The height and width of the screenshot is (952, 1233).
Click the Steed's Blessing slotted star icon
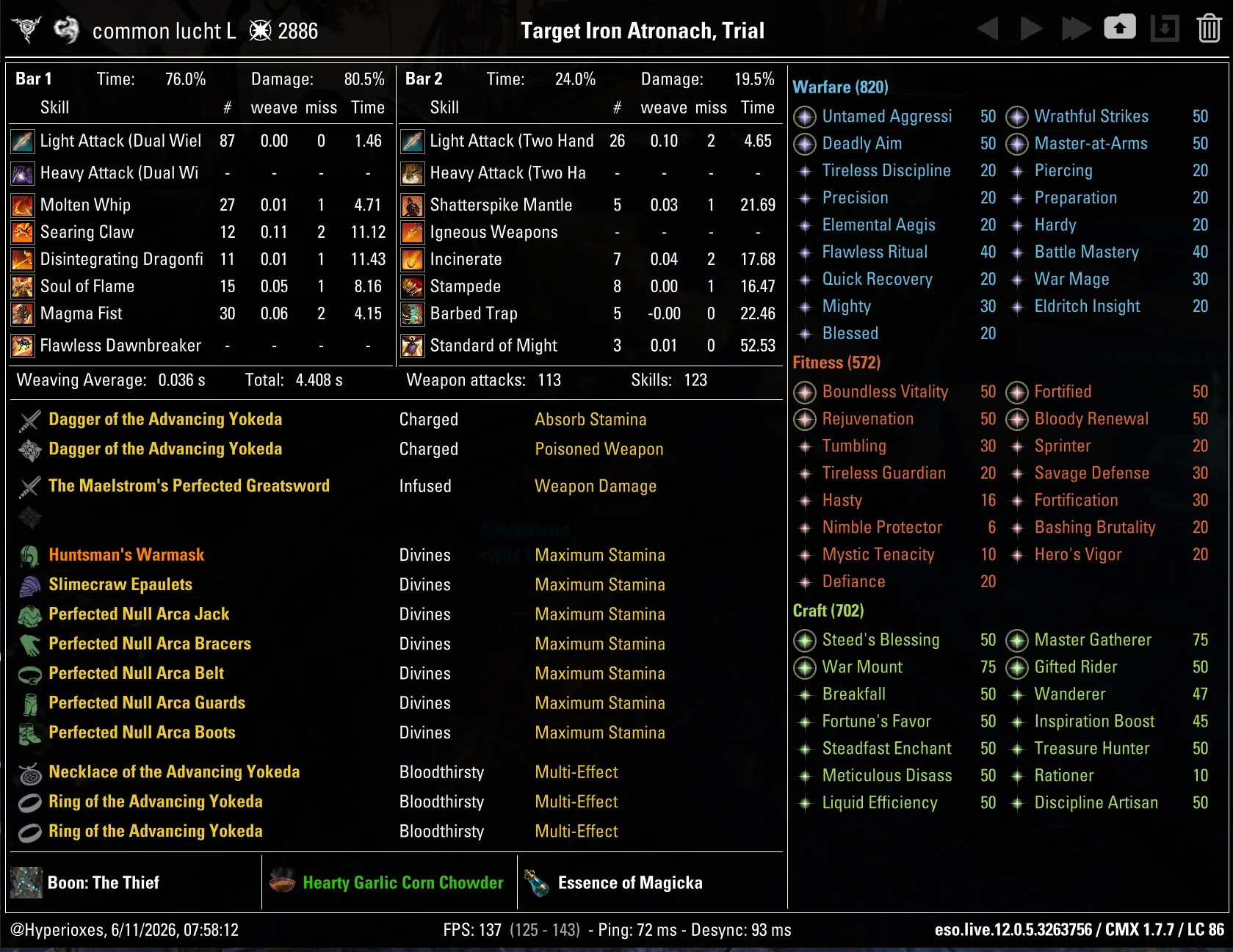[x=805, y=640]
